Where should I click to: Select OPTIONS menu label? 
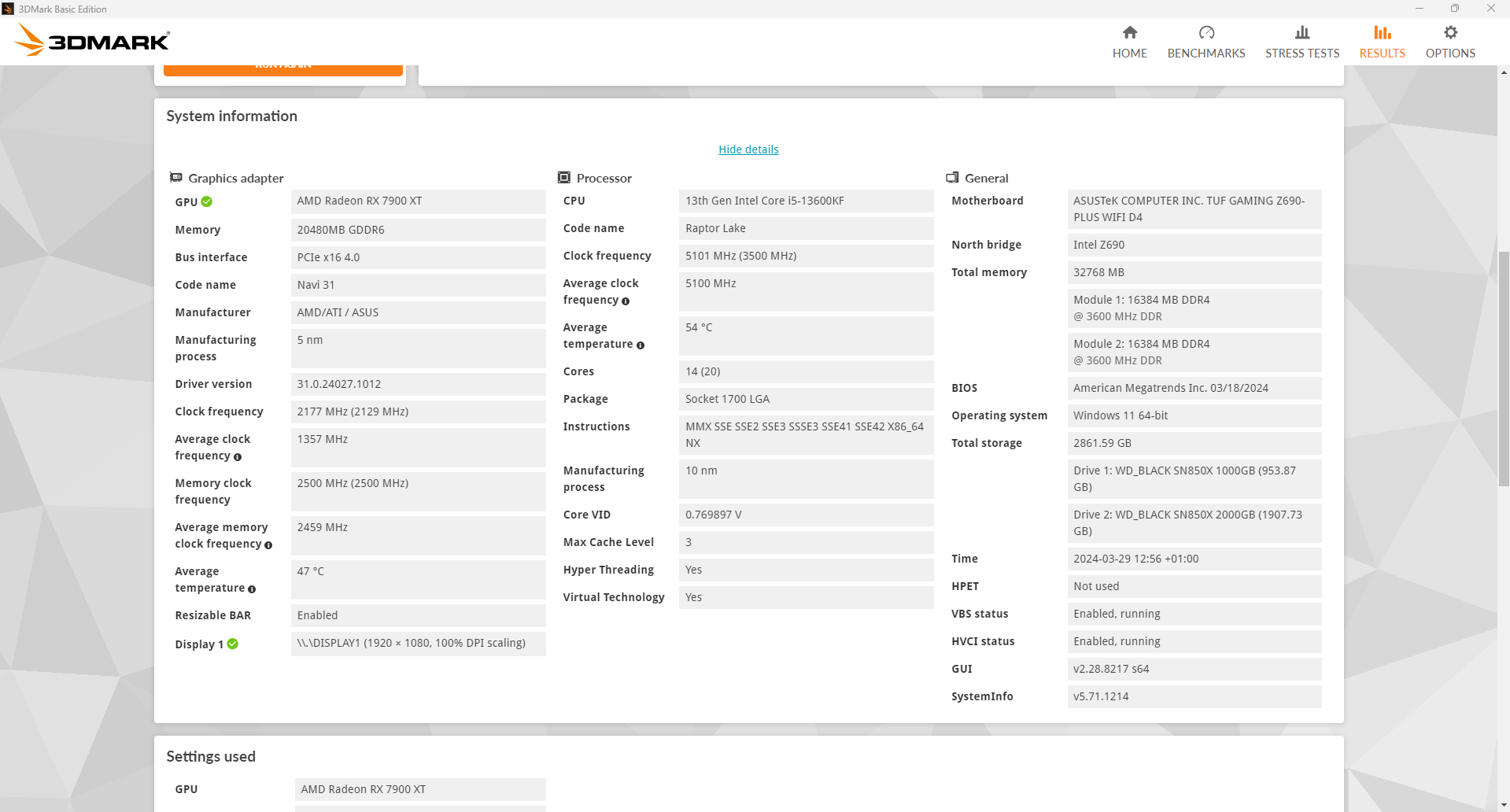[1450, 54]
